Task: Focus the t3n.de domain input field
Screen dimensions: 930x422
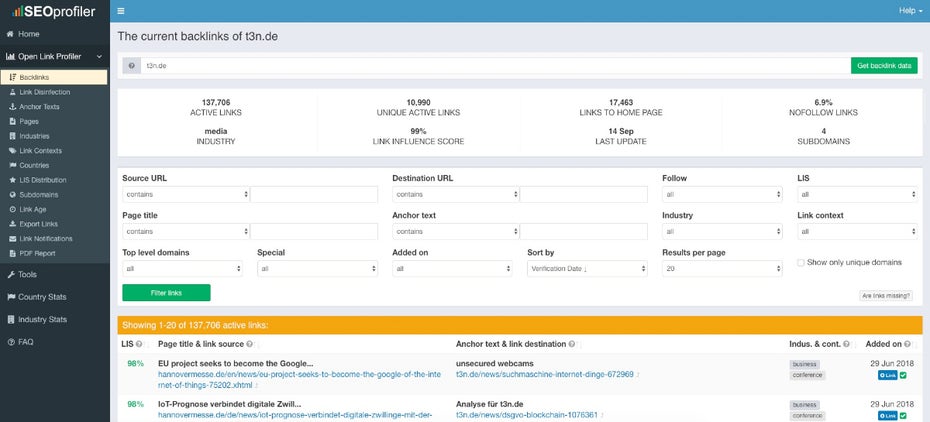Action: (495, 66)
